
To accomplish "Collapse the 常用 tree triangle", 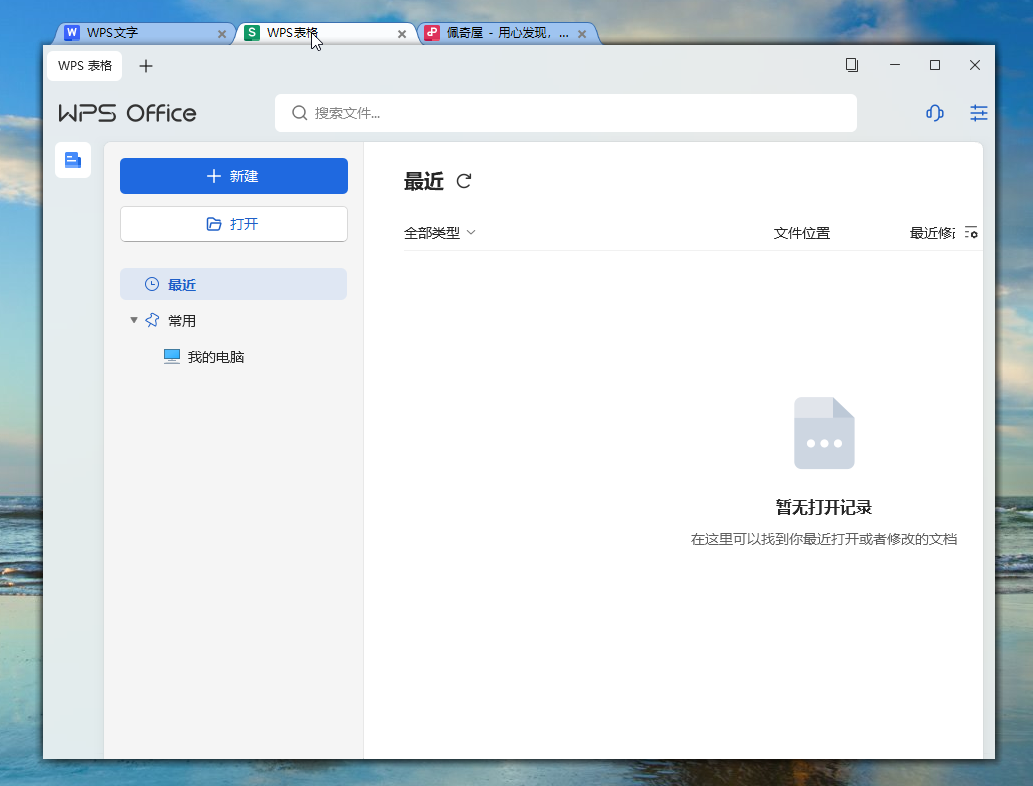I will coord(134,320).
